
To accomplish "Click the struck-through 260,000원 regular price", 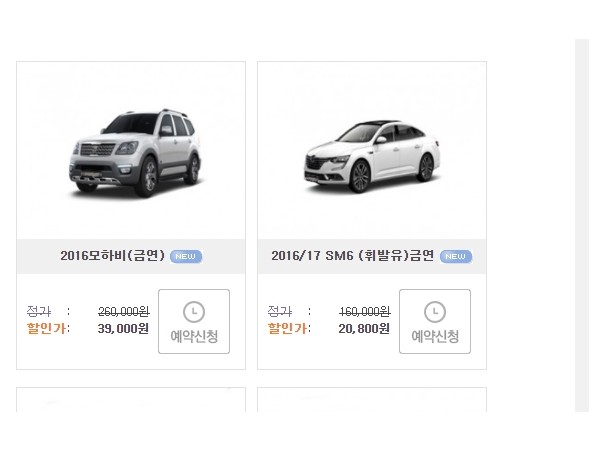I will coord(123,311).
